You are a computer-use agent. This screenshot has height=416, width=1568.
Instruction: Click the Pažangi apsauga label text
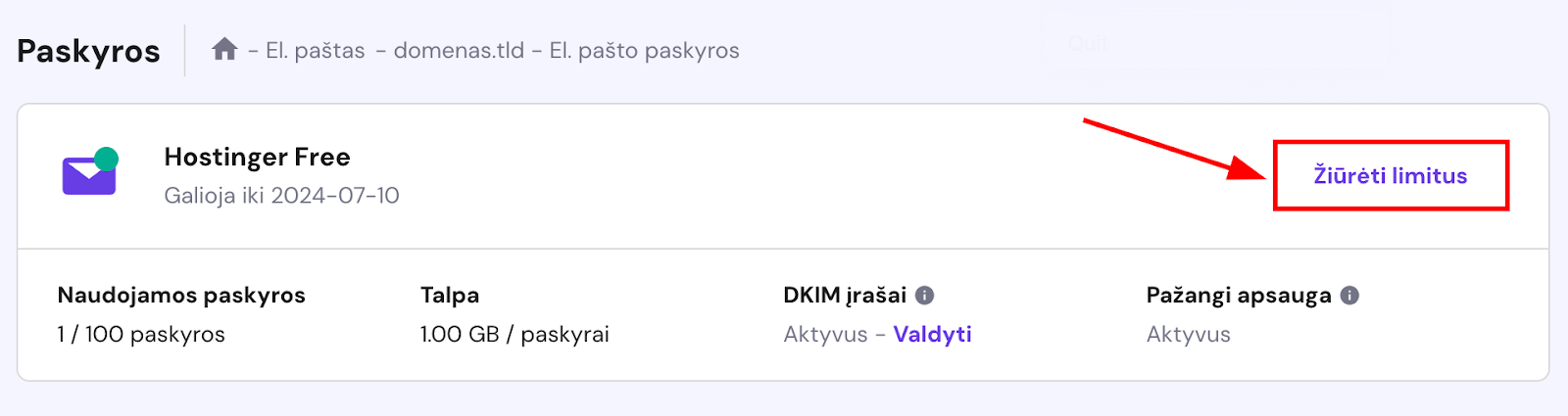1239,295
